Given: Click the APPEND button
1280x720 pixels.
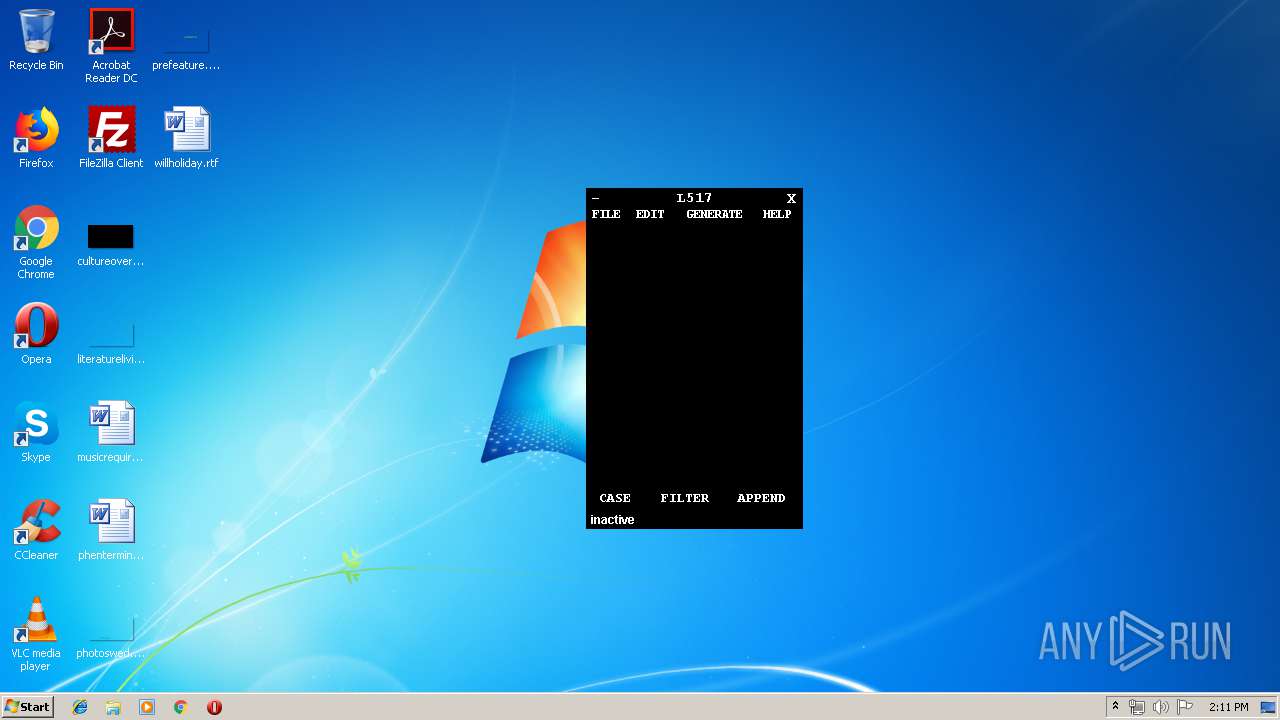Looking at the screenshot, I should pos(761,498).
